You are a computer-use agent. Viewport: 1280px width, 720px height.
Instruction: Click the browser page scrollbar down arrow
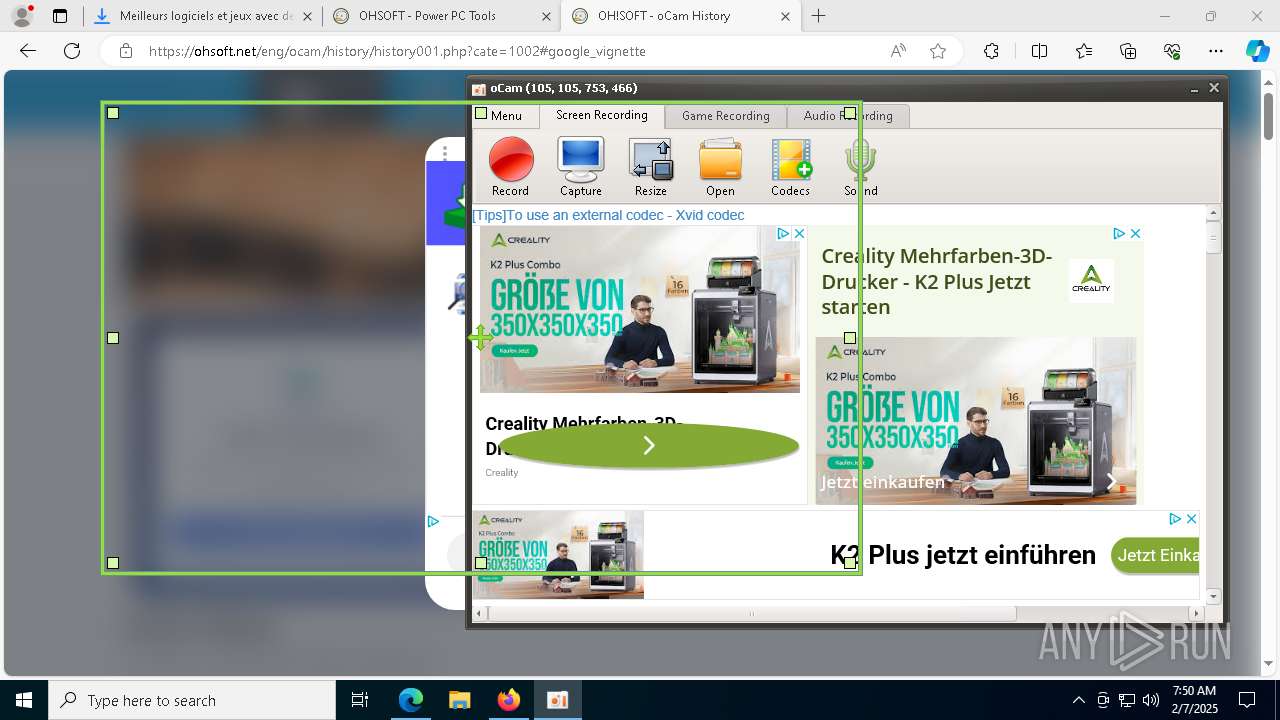(1269, 664)
